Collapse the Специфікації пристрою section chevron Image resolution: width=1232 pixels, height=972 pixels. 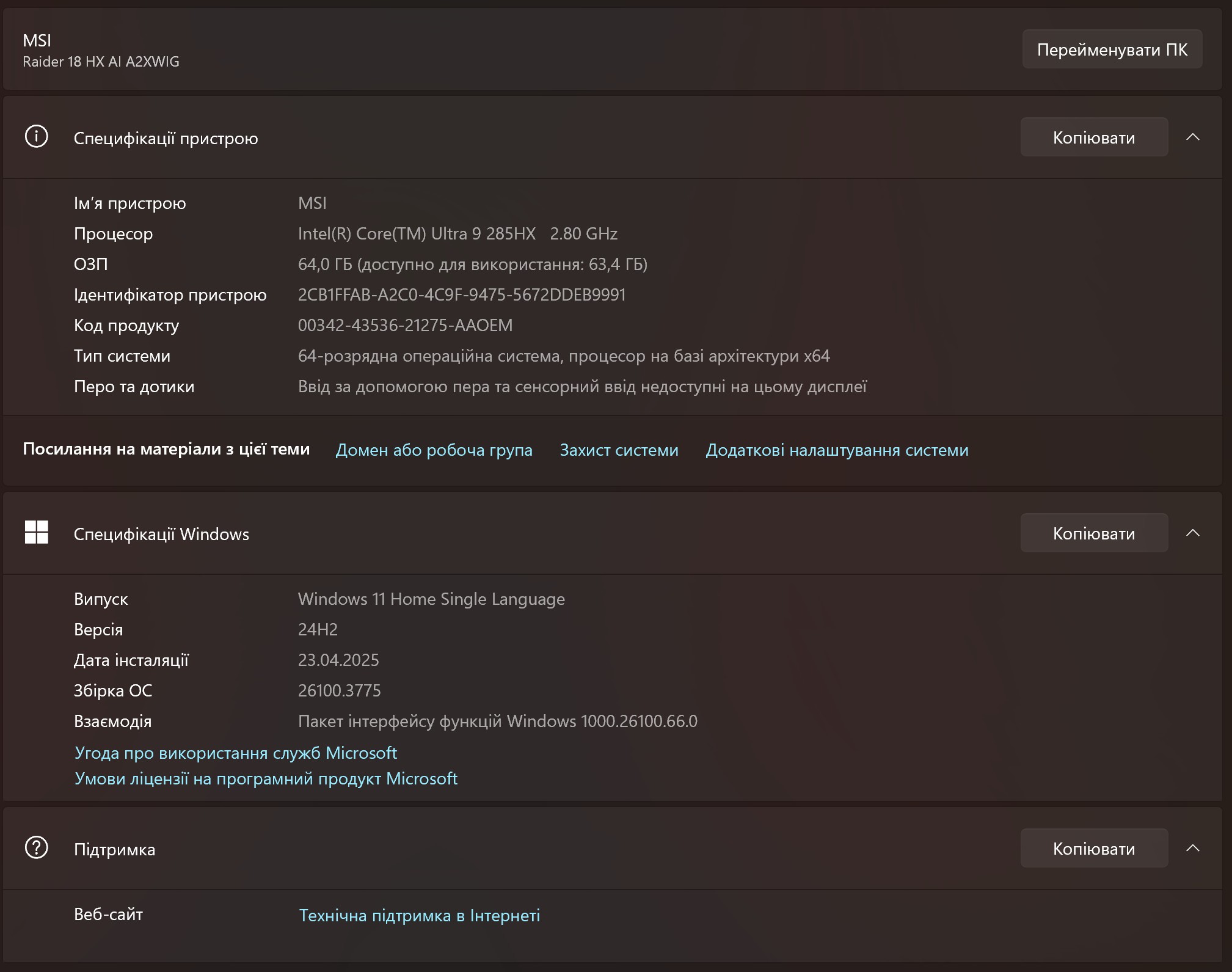click(1192, 137)
